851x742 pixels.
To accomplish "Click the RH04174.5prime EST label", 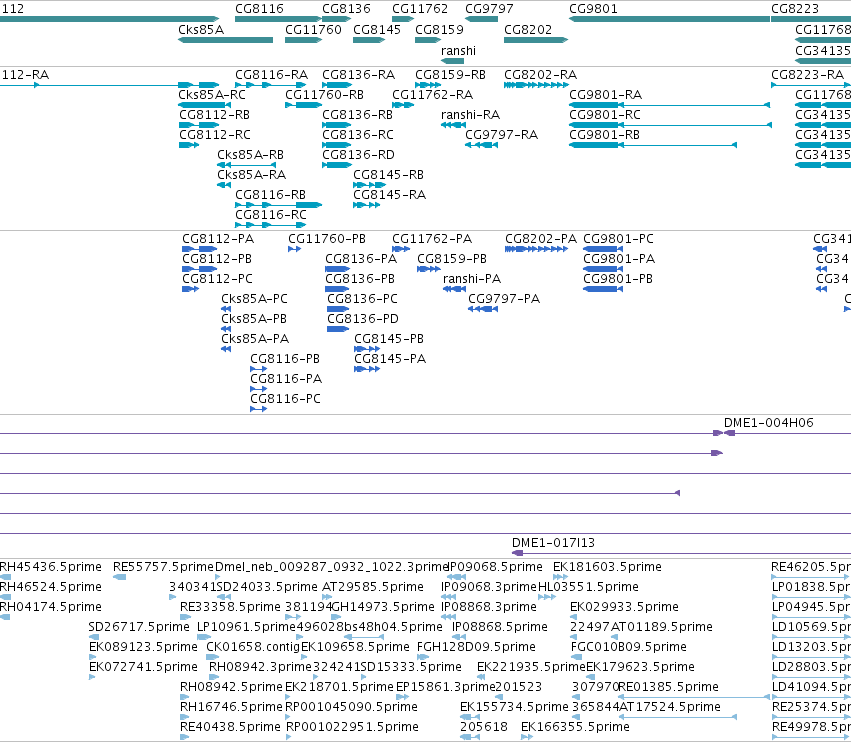I will coord(50,607).
